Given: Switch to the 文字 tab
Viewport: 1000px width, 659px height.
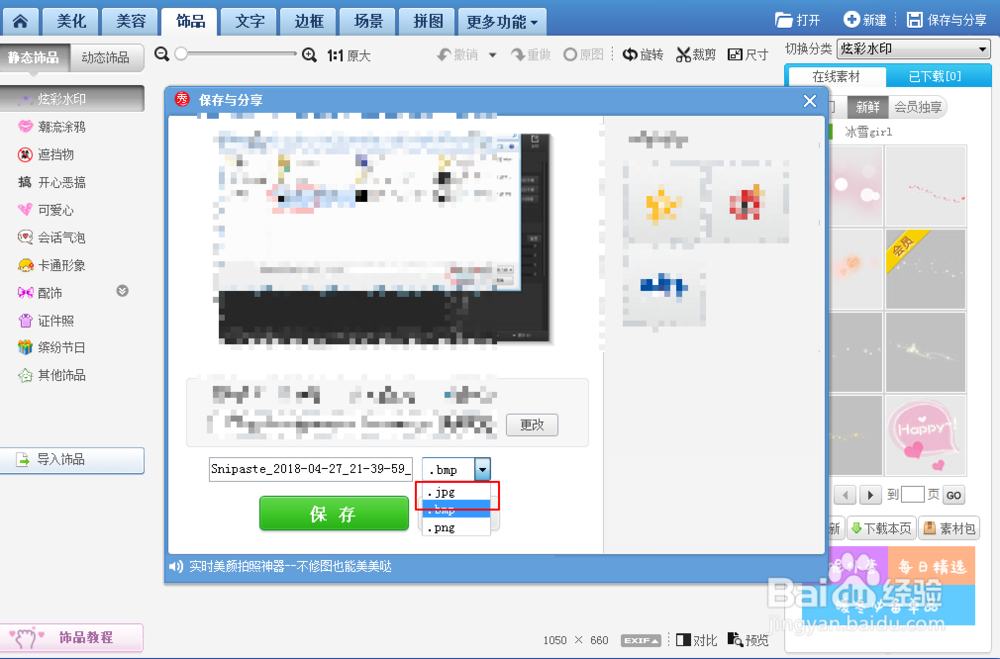Looking at the screenshot, I should pyautogui.click(x=249, y=22).
